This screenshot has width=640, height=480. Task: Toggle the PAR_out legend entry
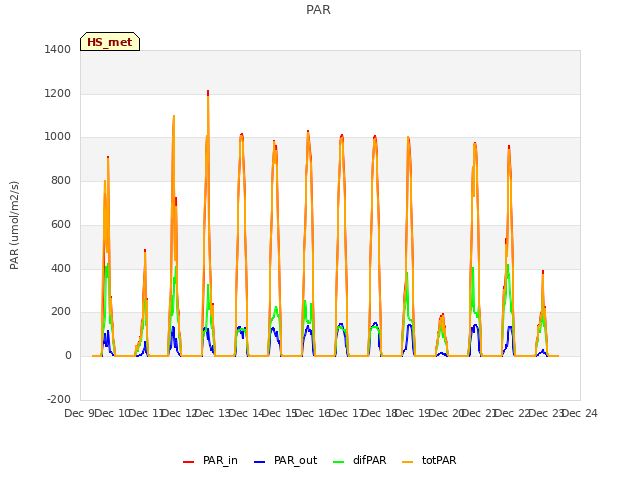coord(285,460)
